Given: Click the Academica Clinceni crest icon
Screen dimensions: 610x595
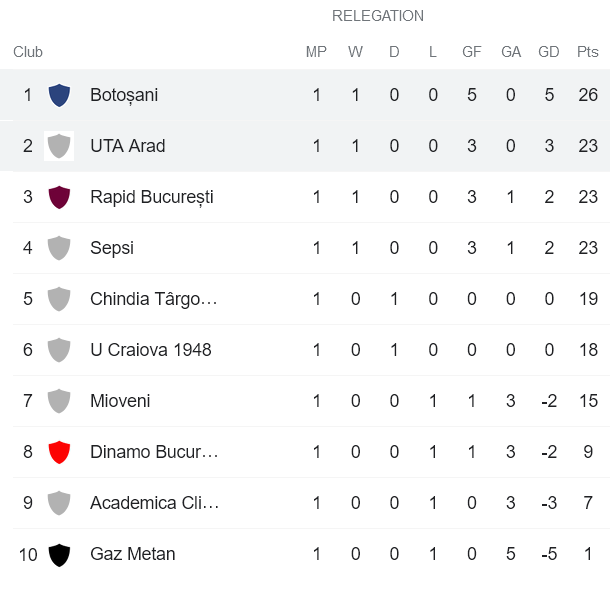Looking at the screenshot, I should point(59,503).
